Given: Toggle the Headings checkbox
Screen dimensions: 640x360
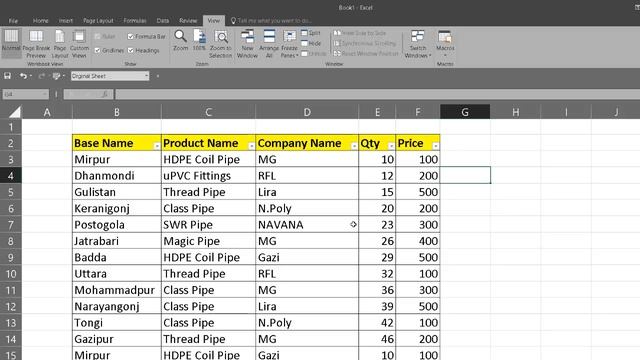Looking at the screenshot, I should point(131,51).
